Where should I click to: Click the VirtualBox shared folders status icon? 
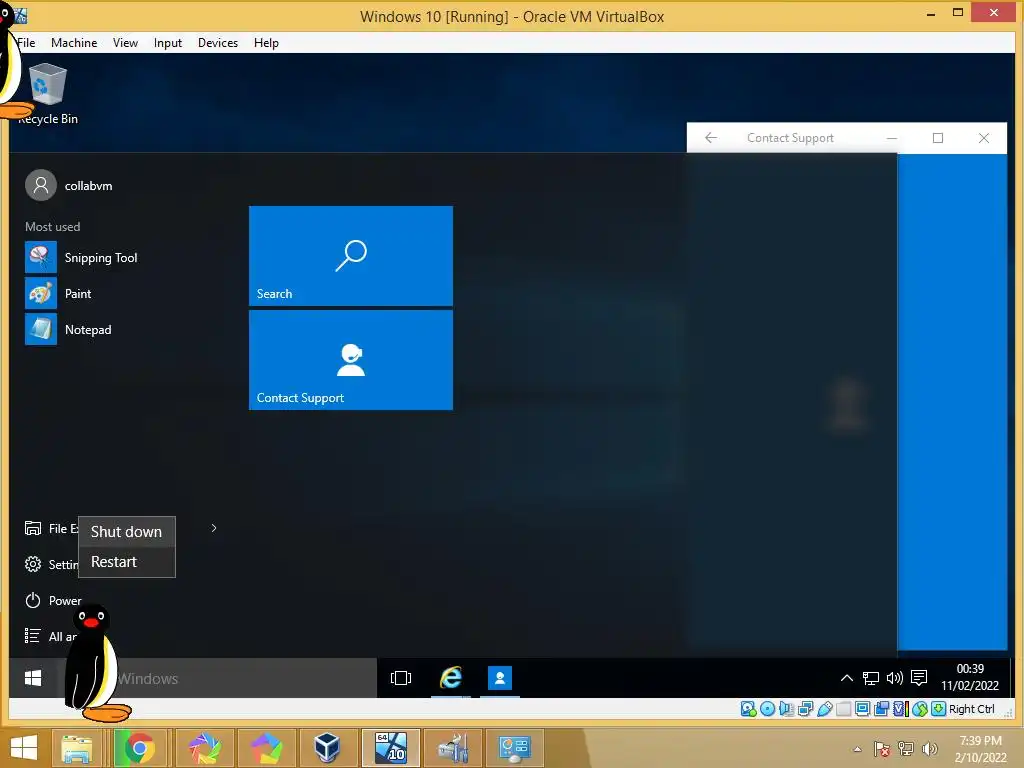pos(843,709)
